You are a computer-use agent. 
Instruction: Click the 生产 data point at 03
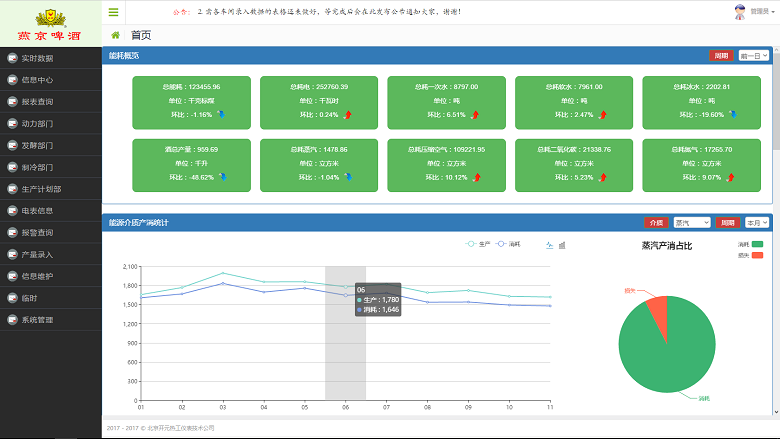tap(223, 273)
